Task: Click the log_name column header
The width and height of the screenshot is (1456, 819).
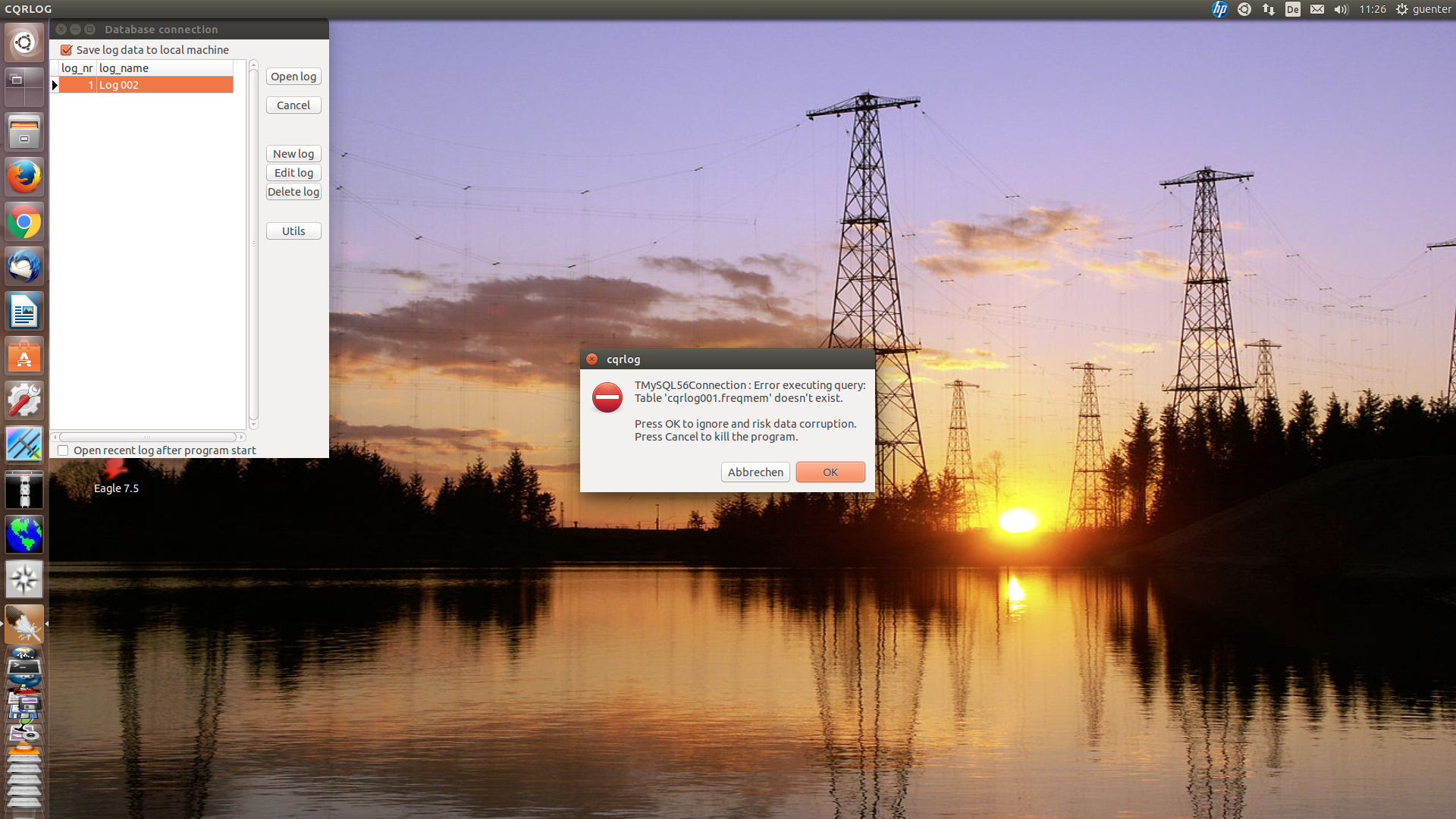Action: pyautogui.click(x=165, y=68)
